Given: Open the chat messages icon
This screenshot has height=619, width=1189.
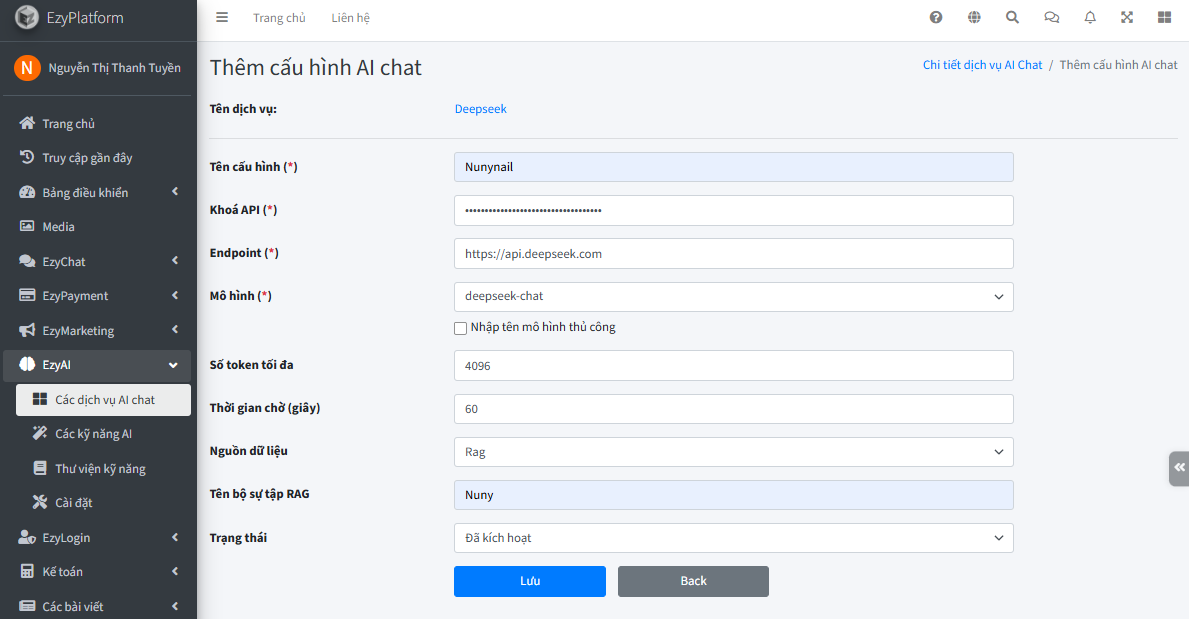Looking at the screenshot, I should pos(1052,17).
